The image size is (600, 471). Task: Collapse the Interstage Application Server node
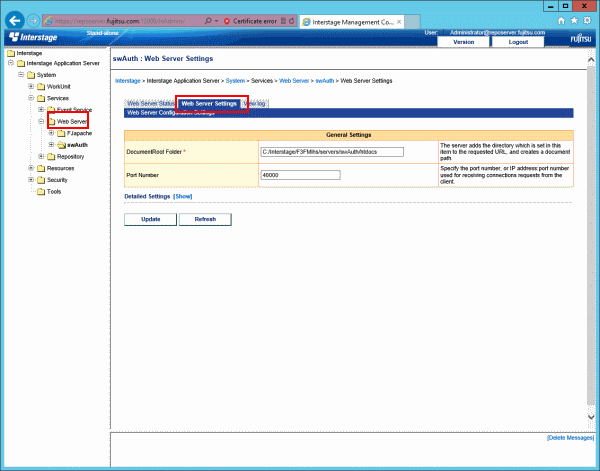tap(11, 63)
